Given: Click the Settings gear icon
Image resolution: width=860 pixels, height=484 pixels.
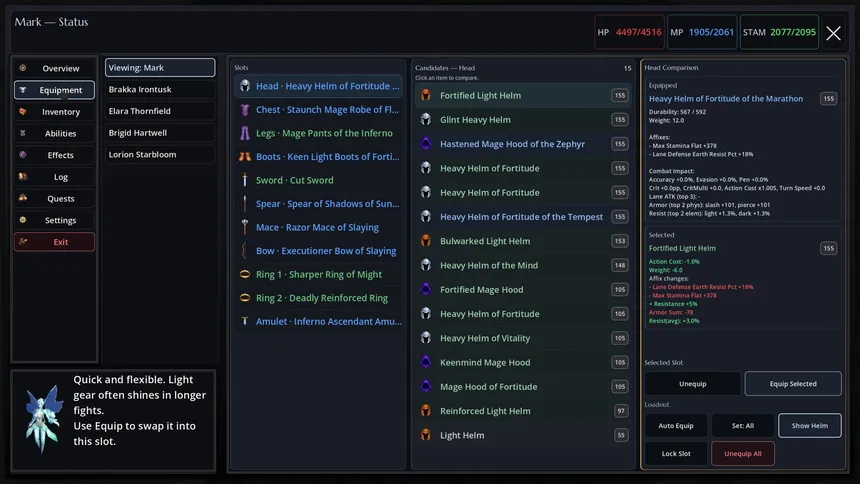Looking at the screenshot, I should point(23,220).
